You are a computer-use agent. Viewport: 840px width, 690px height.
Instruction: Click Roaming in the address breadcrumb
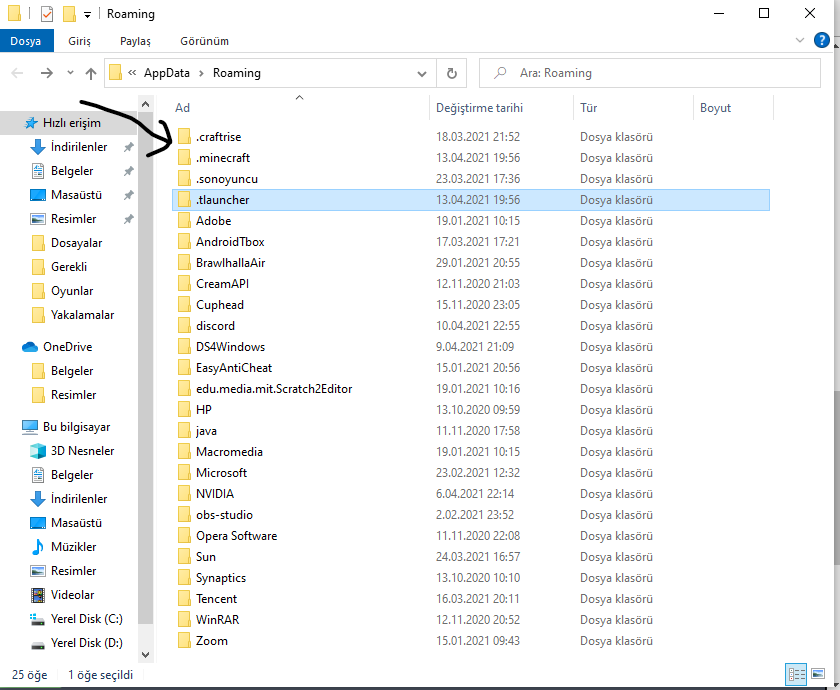[x=237, y=73]
